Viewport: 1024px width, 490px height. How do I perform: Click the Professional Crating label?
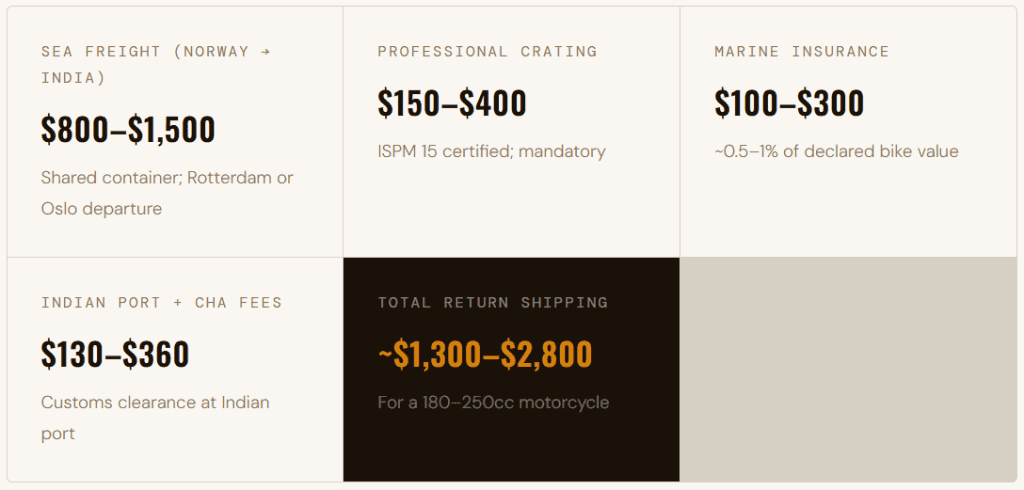coord(487,51)
